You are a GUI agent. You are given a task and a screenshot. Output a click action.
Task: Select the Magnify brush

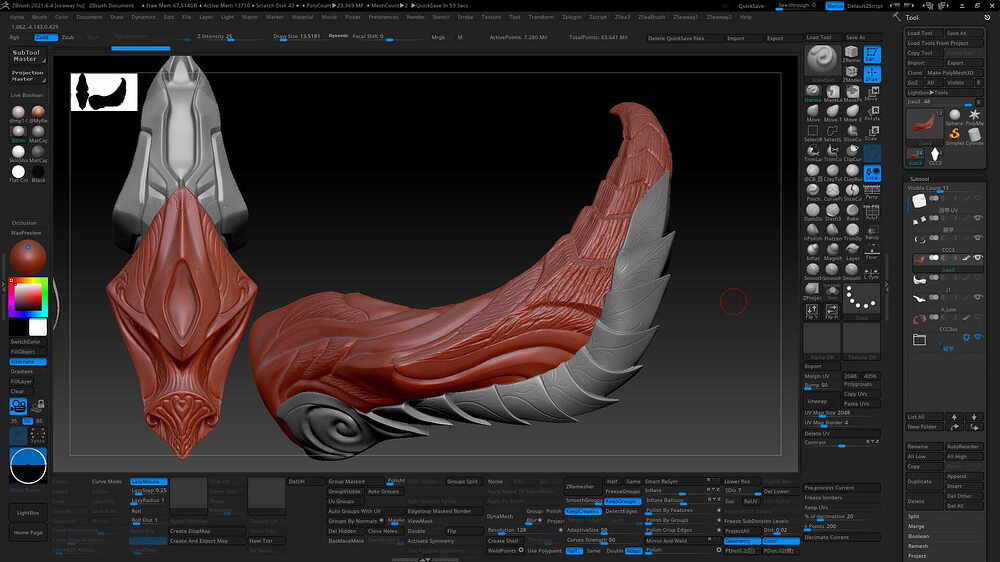(832, 251)
